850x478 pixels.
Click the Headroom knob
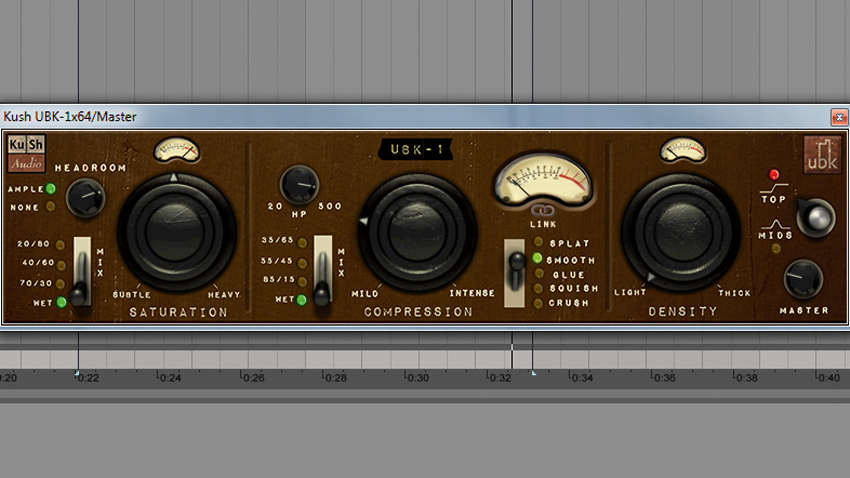click(85, 198)
